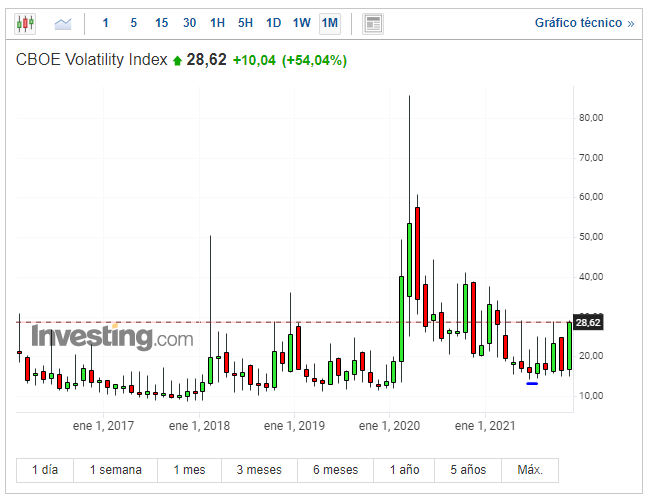Select the 1W interval

pyautogui.click(x=302, y=23)
